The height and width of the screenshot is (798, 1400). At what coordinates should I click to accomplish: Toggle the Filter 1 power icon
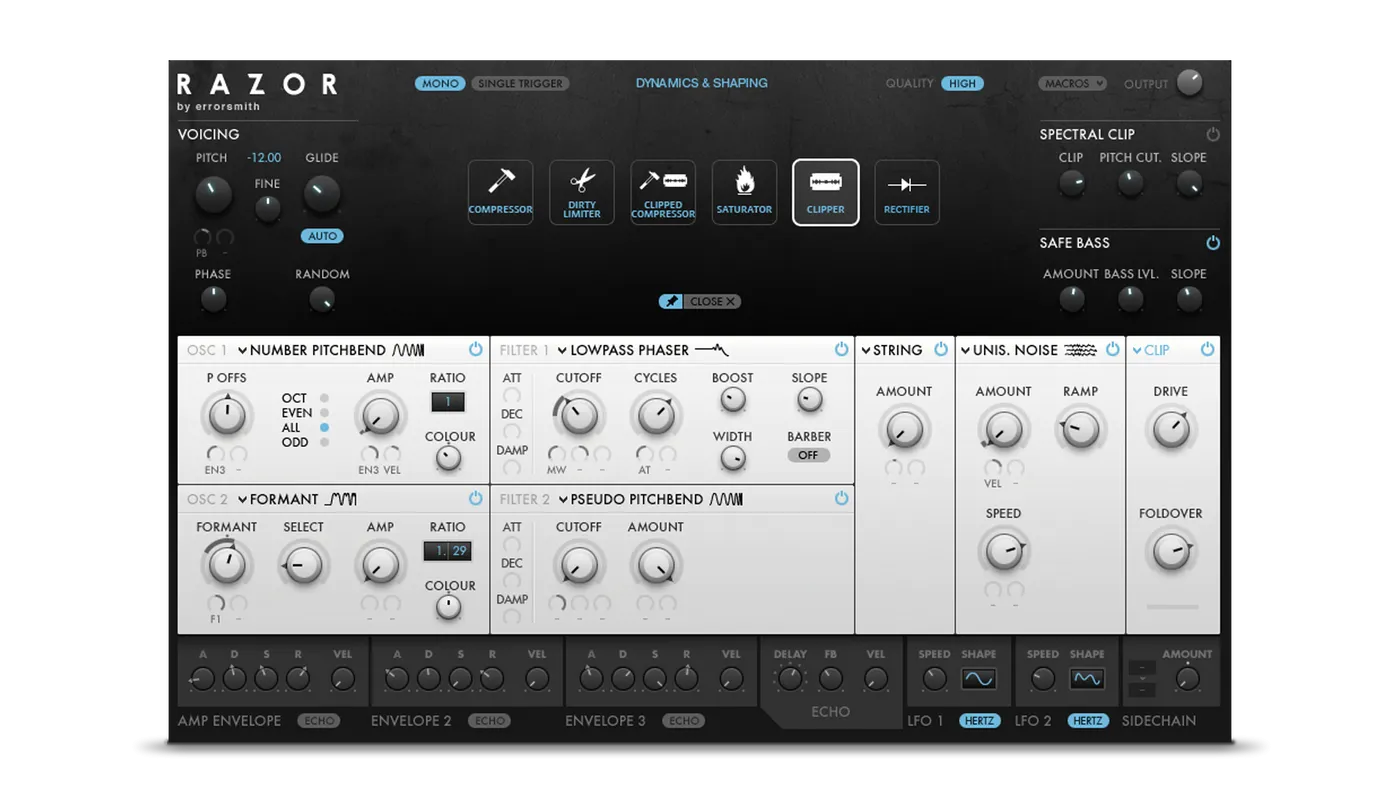pyautogui.click(x=841, y=350)
